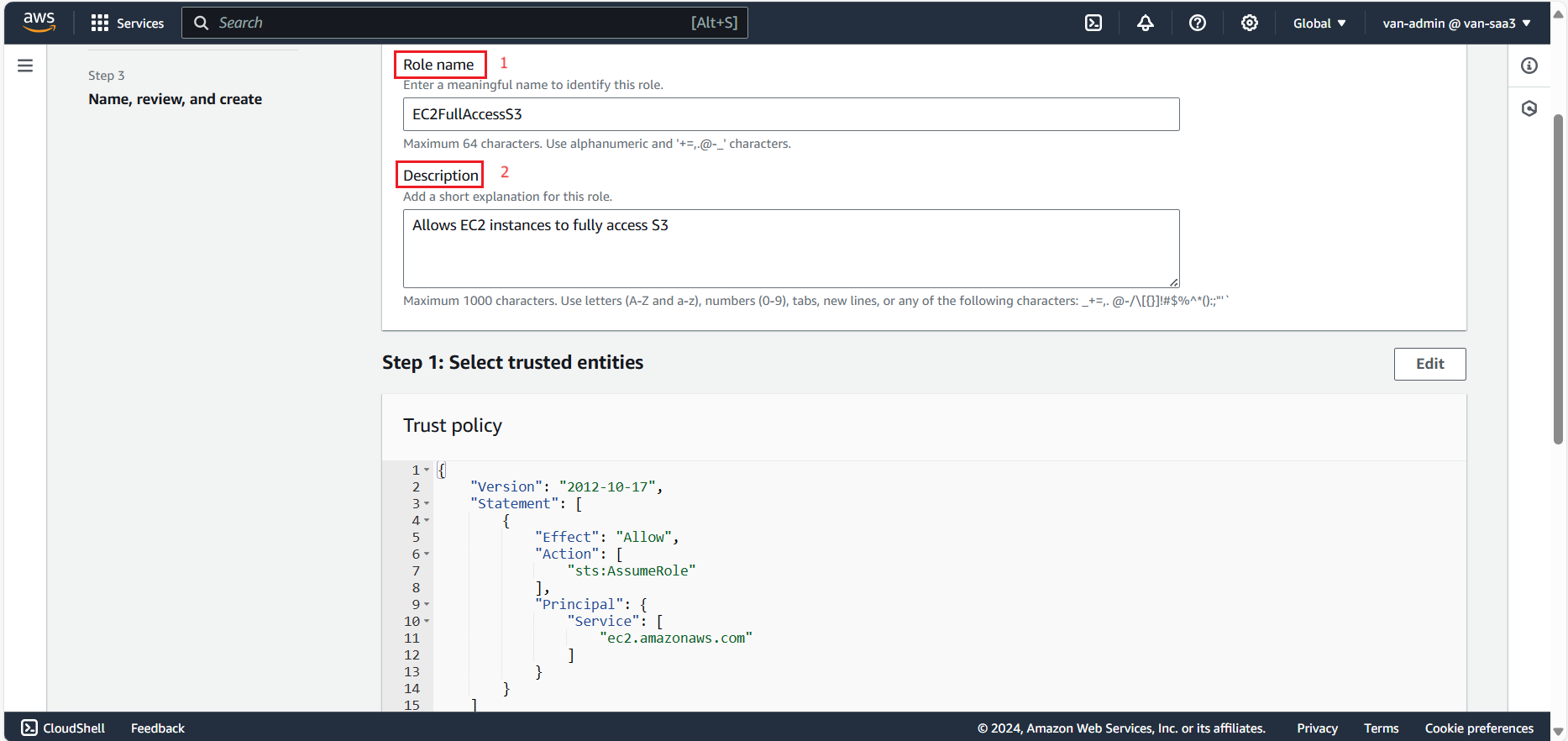Click the scrollbar down arrow
This screenshot has width=1568, height=741.
1559,732
